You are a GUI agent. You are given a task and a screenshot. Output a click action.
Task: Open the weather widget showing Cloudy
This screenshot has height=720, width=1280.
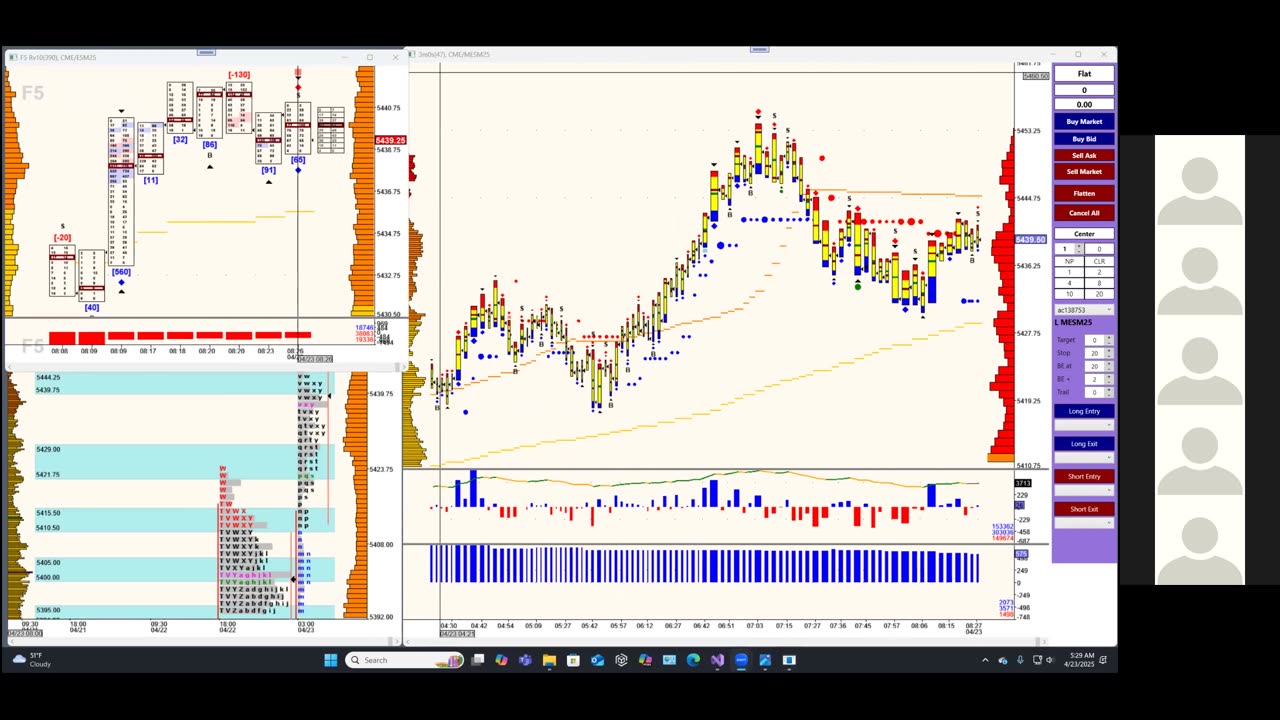coord(32,660)
